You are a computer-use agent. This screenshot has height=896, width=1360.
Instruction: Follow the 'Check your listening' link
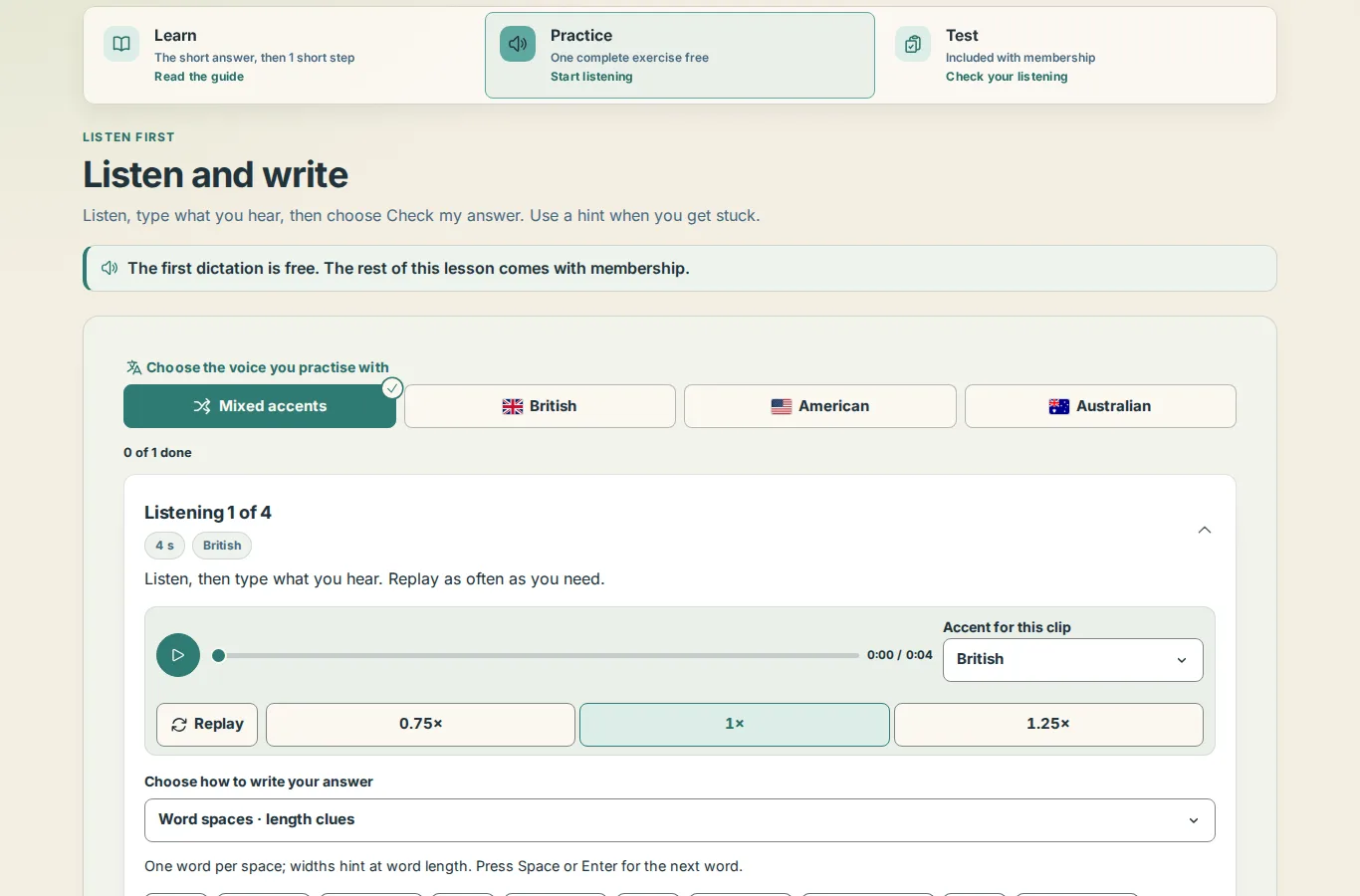click(1007, 77)
